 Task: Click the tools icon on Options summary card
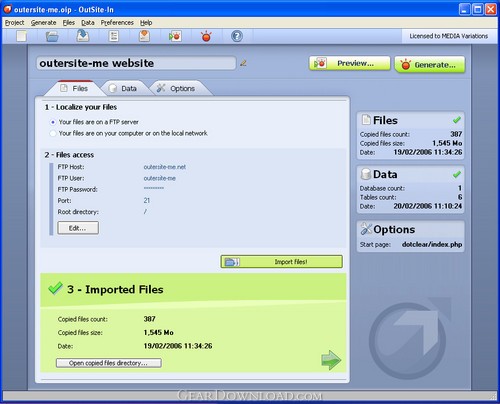point(366,229)
